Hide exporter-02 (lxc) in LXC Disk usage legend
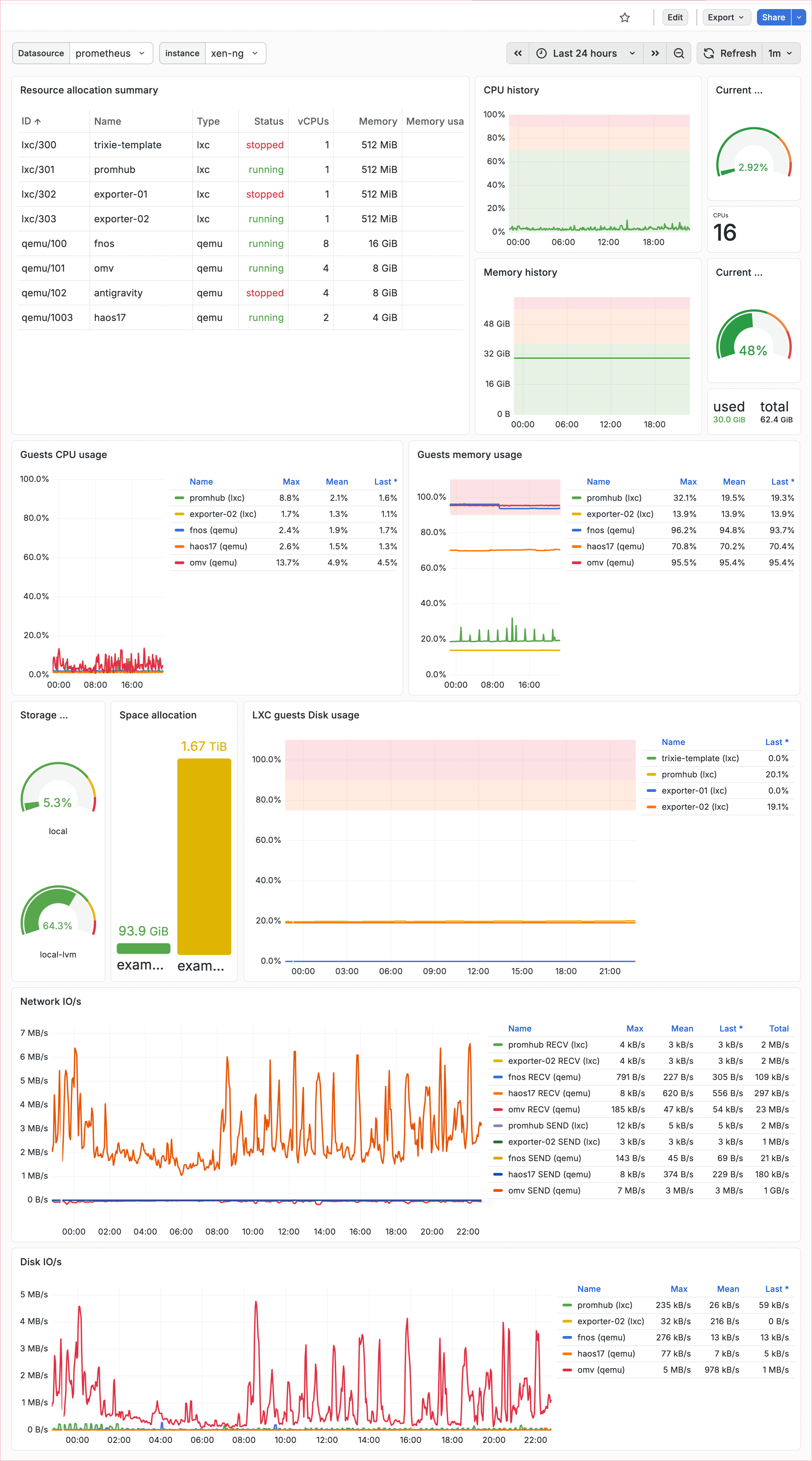 click(x=694, y=806)
